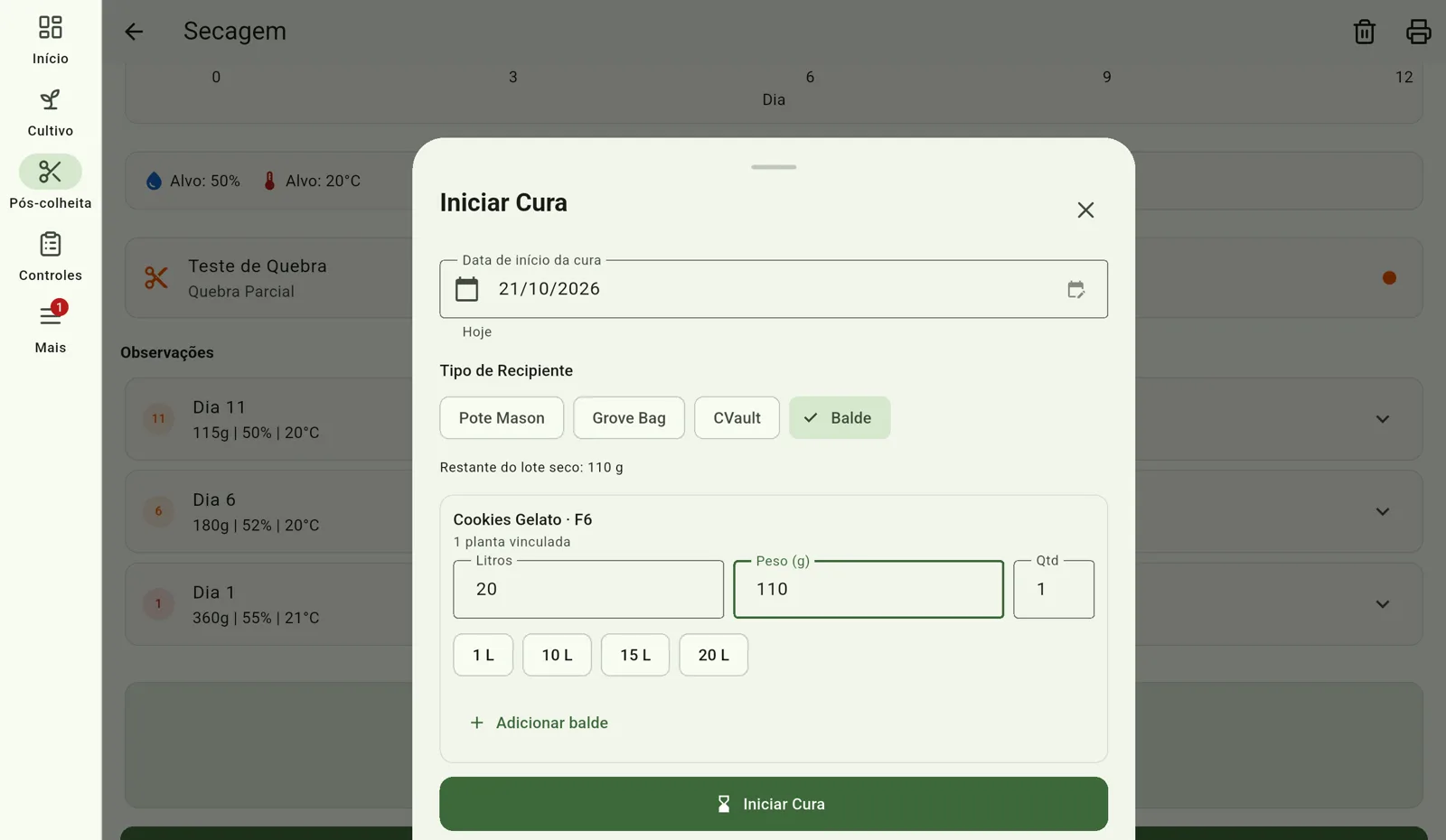Click the calendar edit icon in date field

1075,289
